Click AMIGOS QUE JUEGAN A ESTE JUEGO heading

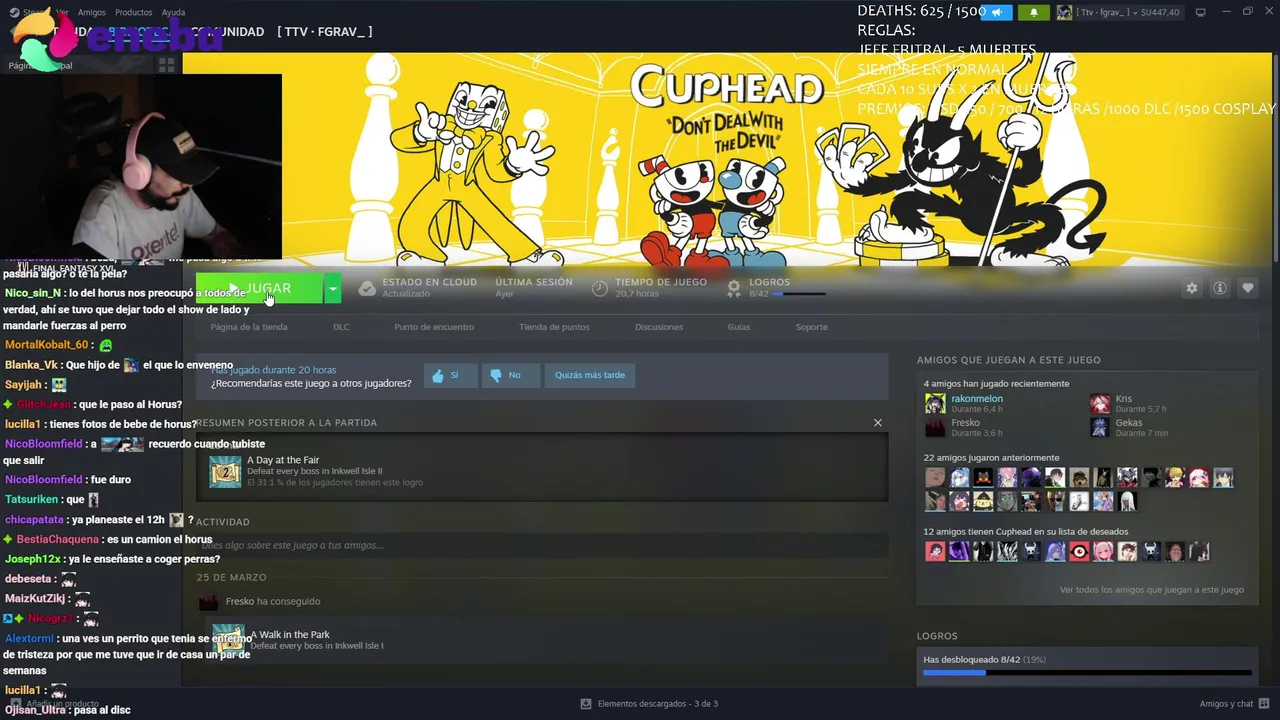tap(1009, 360)
